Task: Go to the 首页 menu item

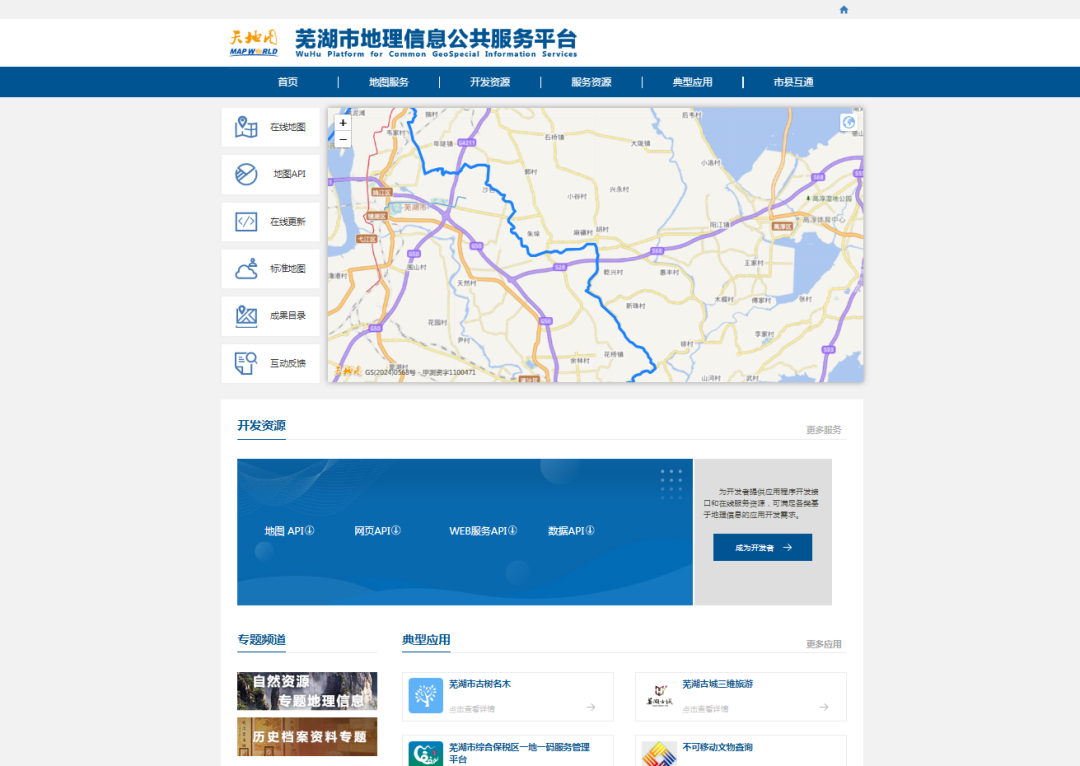Action: coord(288,82)
